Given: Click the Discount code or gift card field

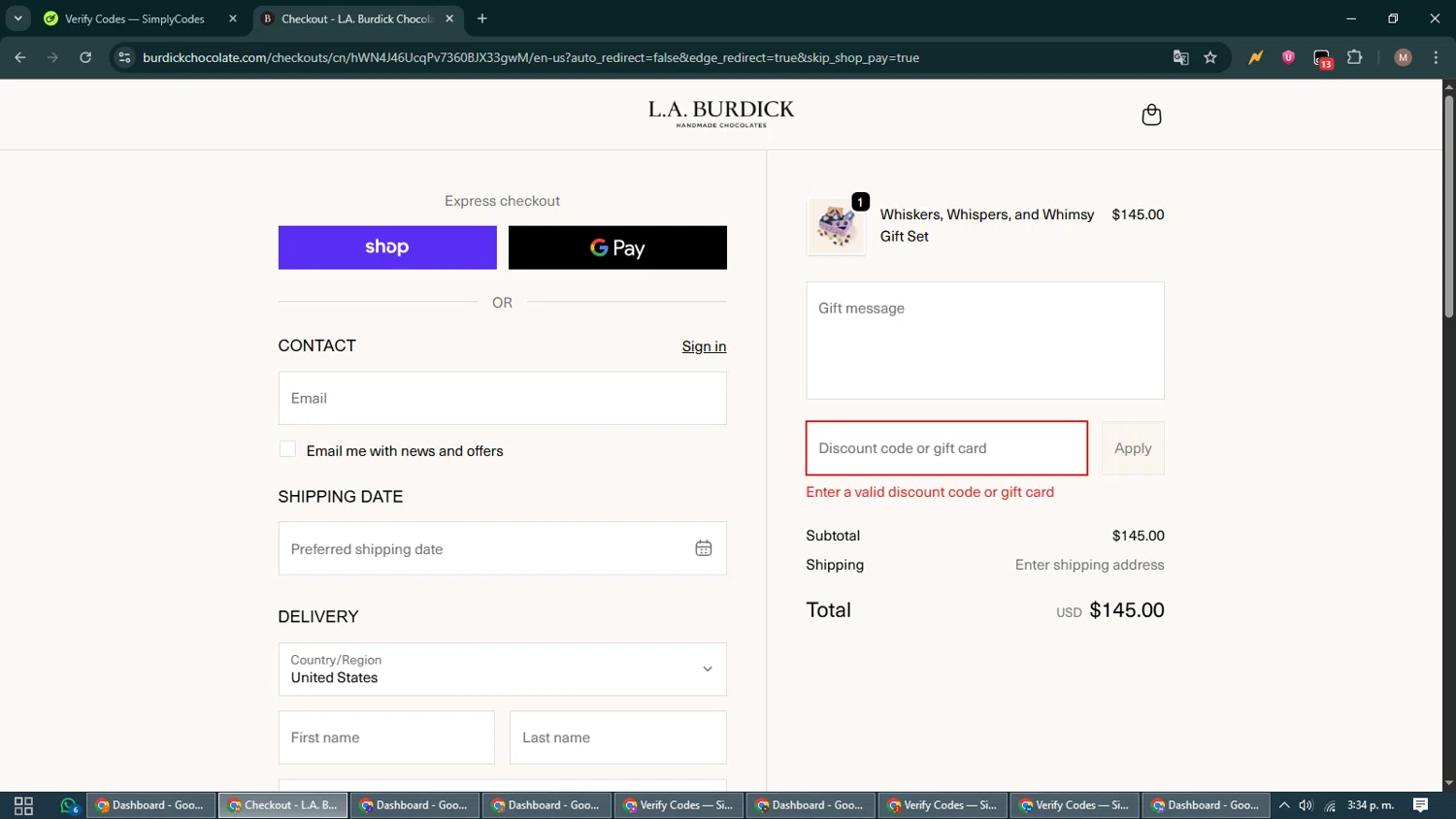Looking at the screenshot, I should coord(946,448).
